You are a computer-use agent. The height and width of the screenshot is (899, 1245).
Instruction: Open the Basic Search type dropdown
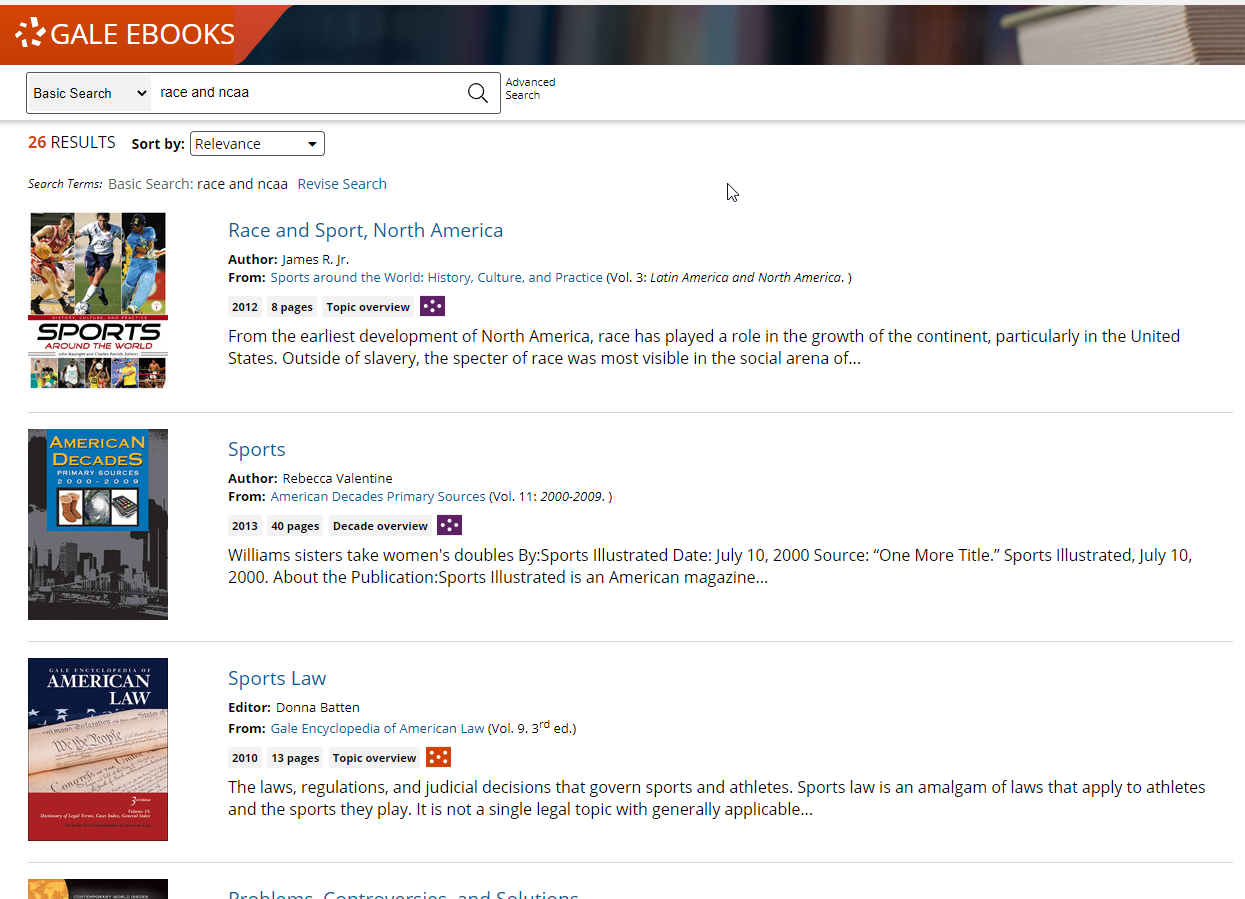(x=89, y=93)
